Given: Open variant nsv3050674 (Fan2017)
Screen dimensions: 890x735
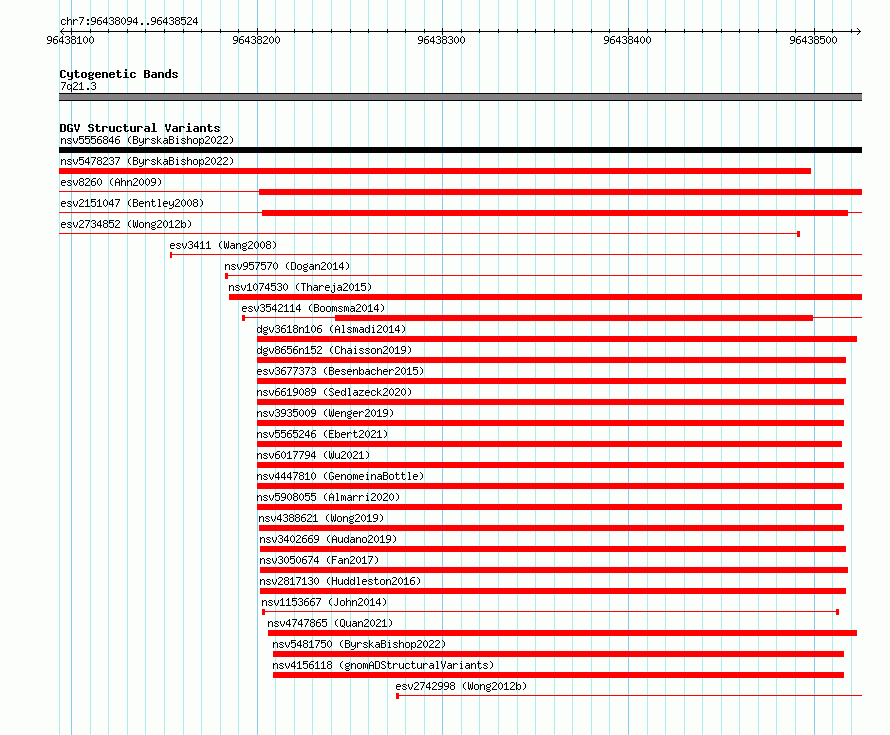Looking at the screenshot, I should point(319,560).
